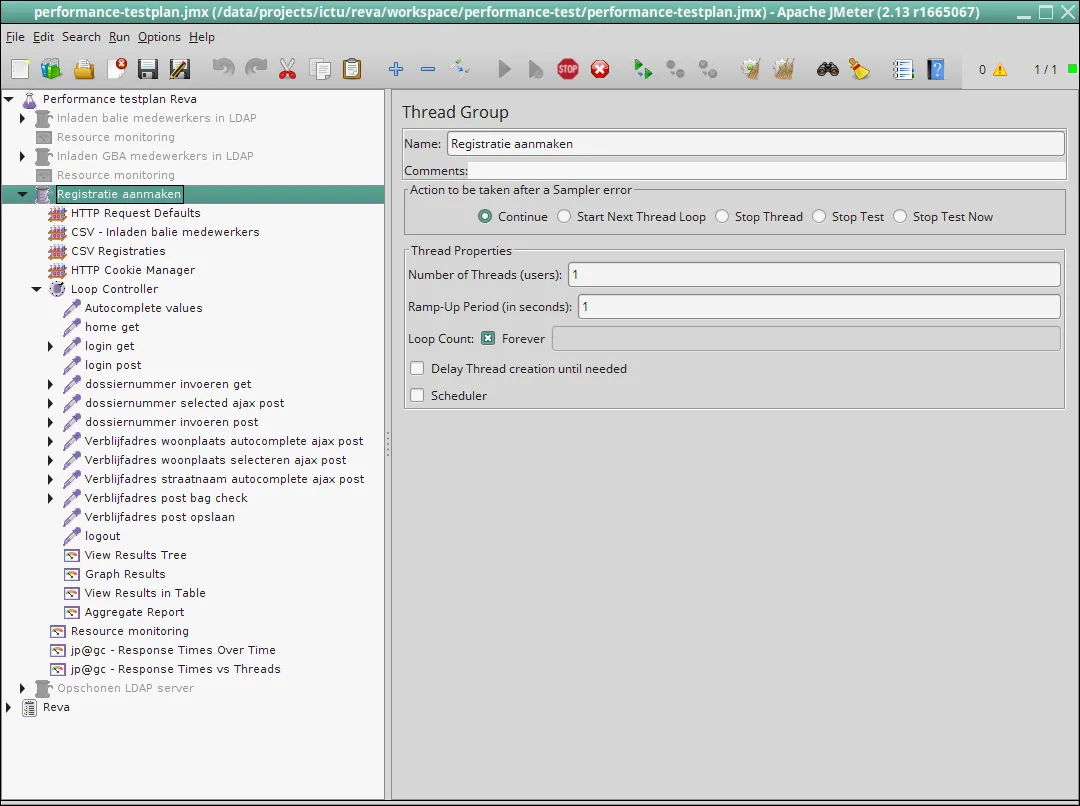Select the Stop Test radio button
Image resolution: width=1080 pixels, height=806 pixels.
[819, 216]
